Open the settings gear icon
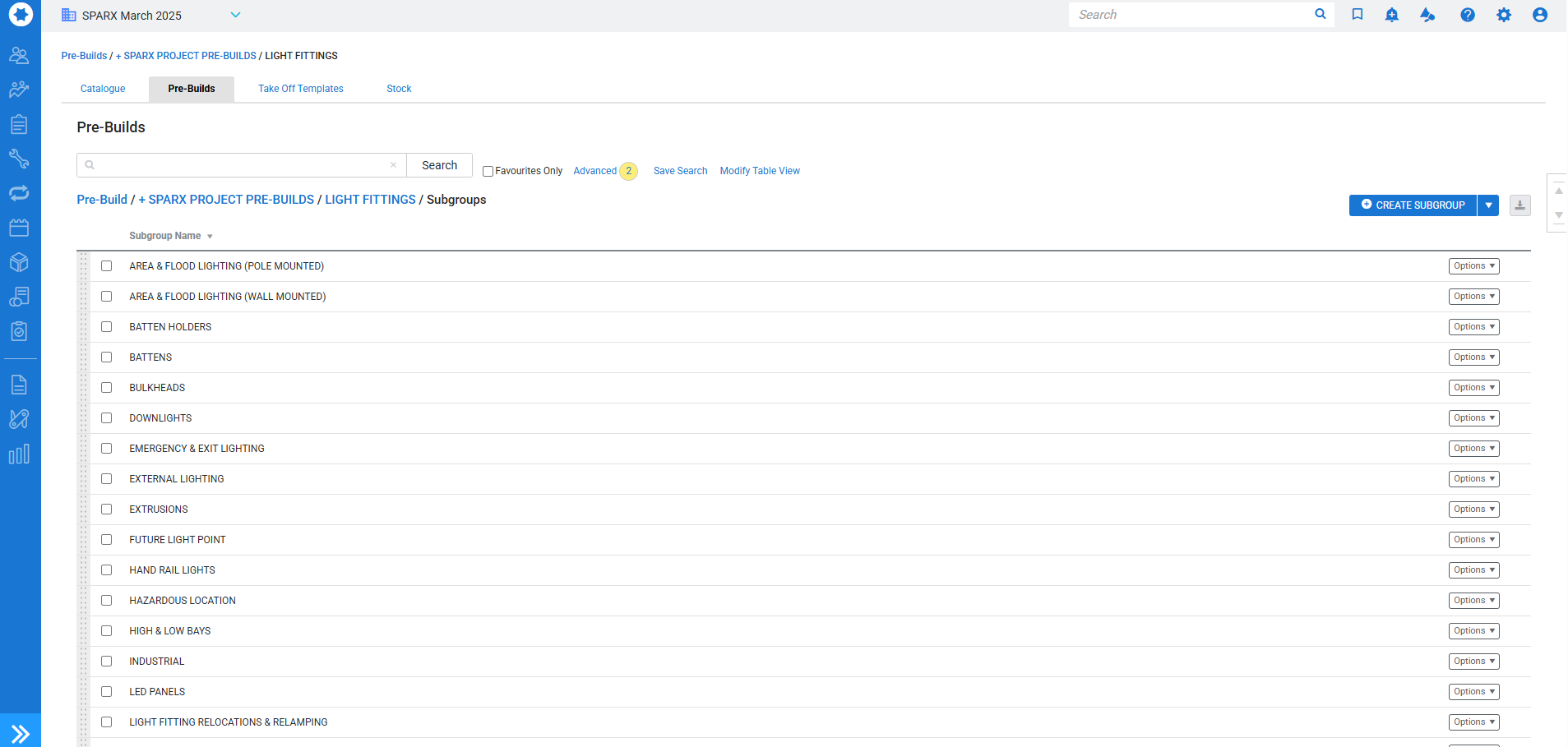The image size is (1568, 747). pos(1503,15)
